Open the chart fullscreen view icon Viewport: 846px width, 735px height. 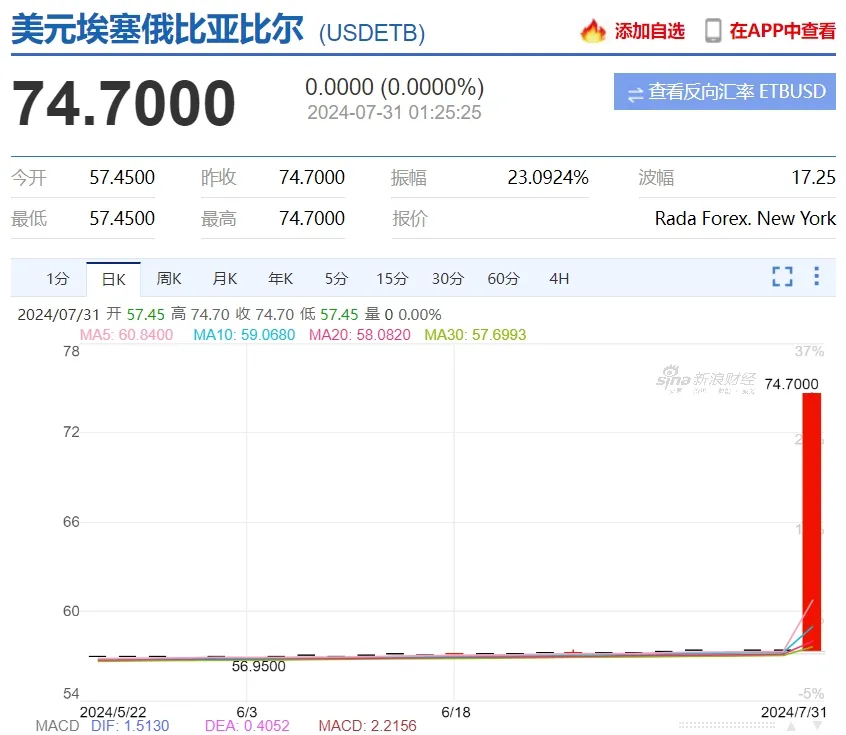tap(782, 278)
